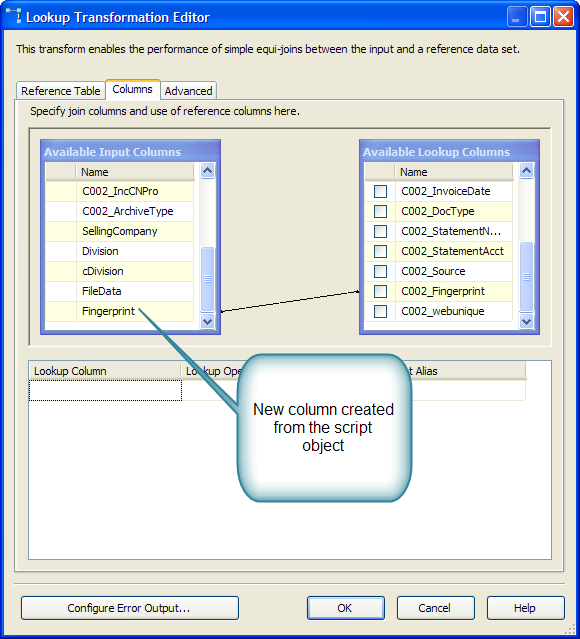Click the C002_Fingerprint lookup column name

point(443,291)
